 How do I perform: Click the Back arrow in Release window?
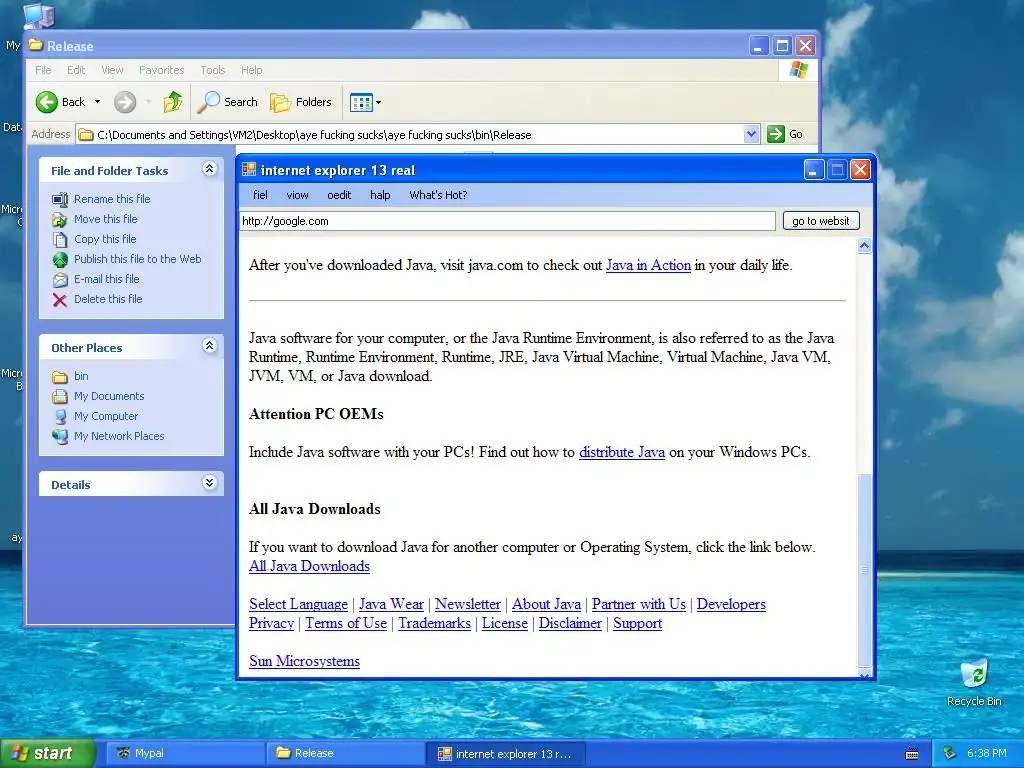tap(47, 102)
